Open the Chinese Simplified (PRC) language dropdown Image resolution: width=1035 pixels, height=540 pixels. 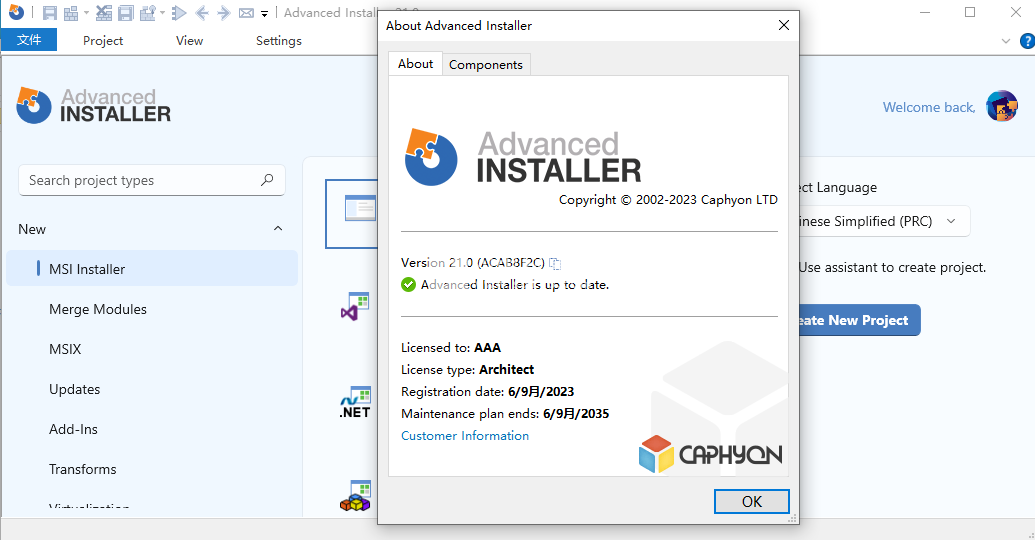coord(885,221)
